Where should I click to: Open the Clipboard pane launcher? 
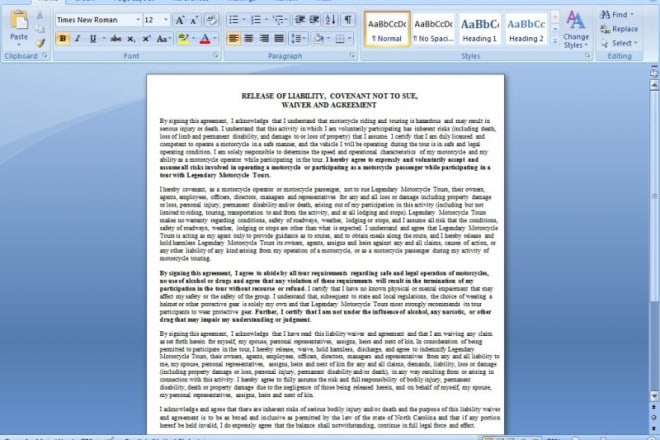[45, 56]
